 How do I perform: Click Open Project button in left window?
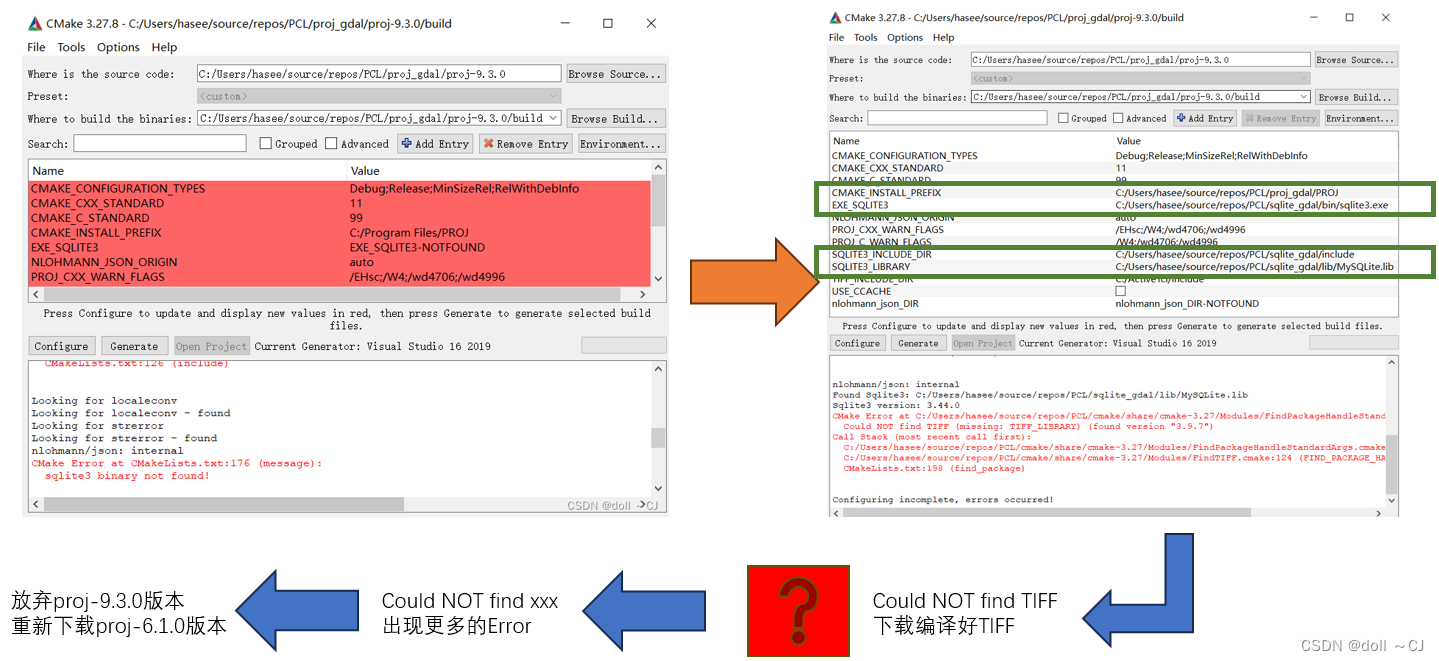(x=211, y=346)
